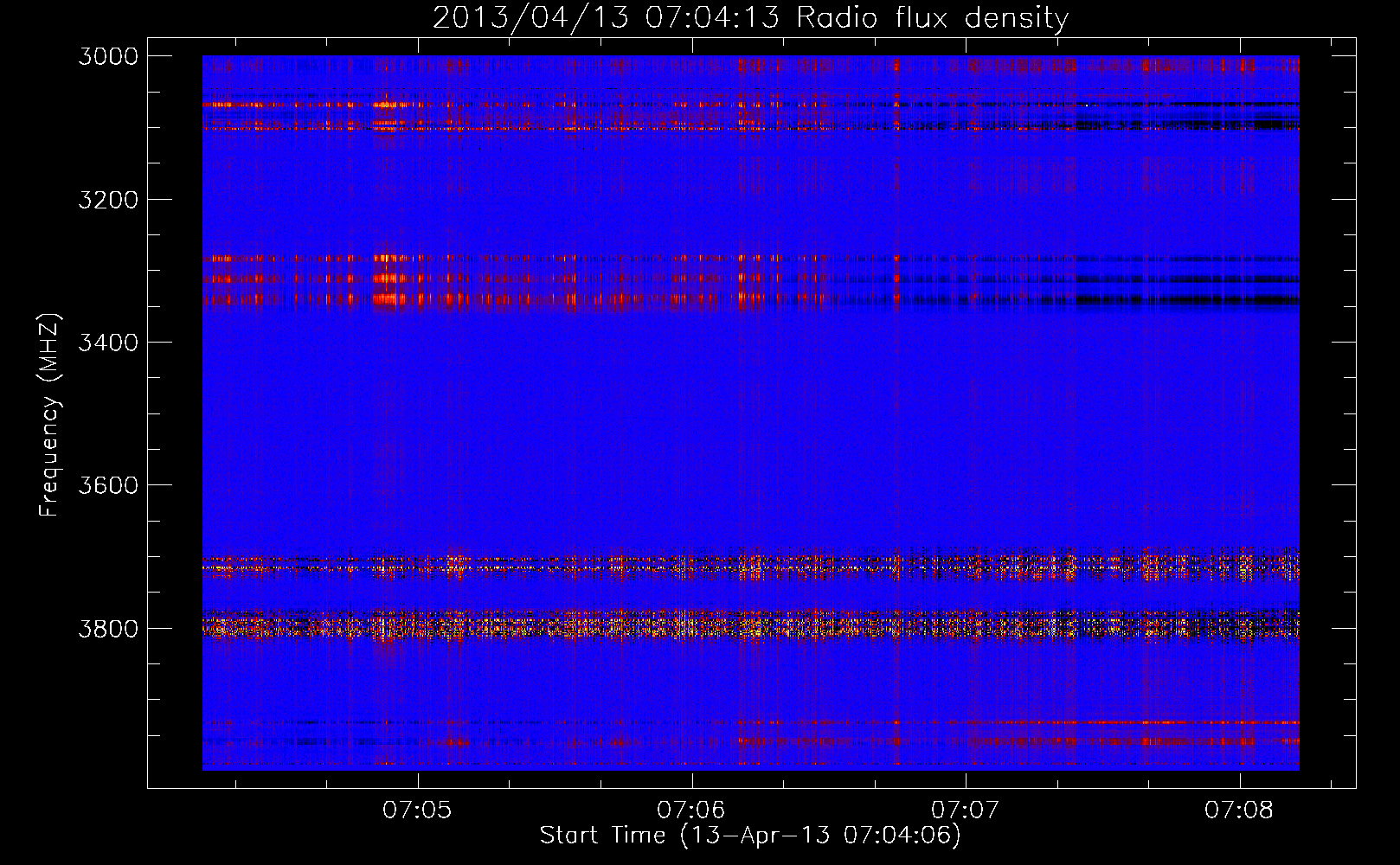Click the 07:07 time tick label
The width and height of the screenshot is (1400, 865).
click(x=965, y=810)
